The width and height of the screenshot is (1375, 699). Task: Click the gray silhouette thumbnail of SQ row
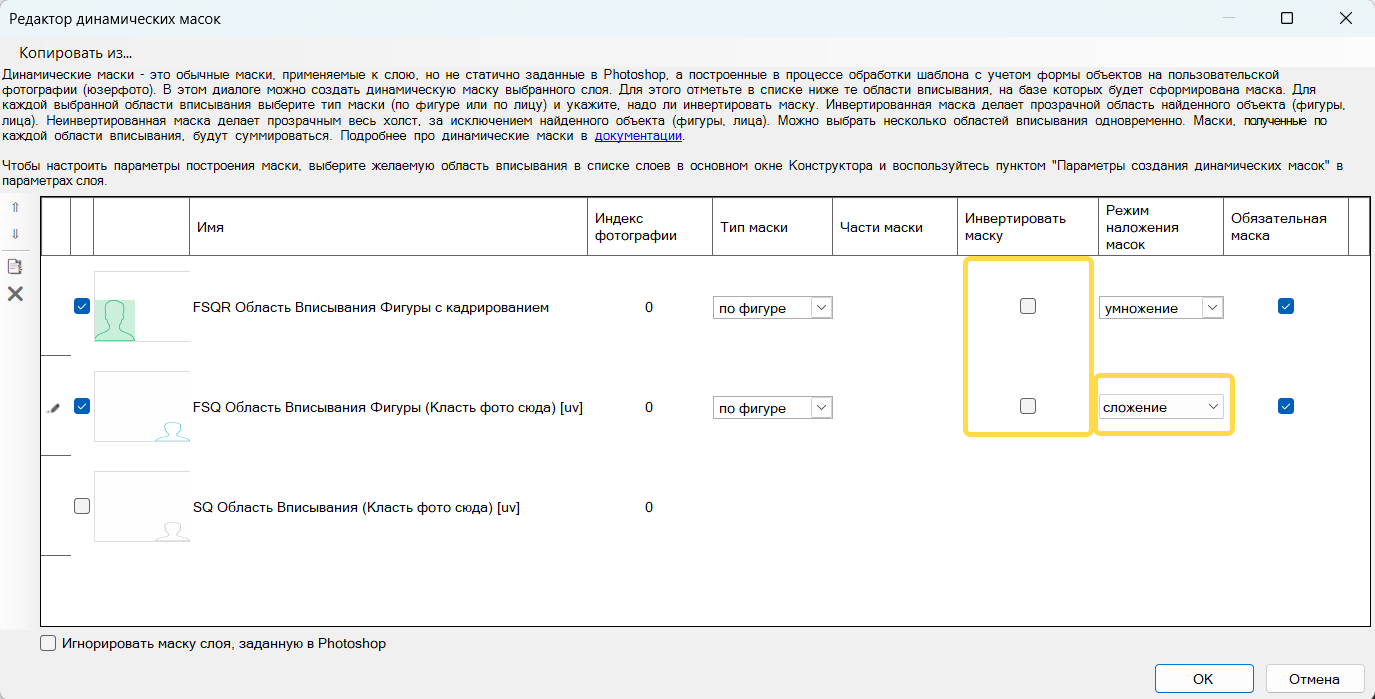click(172, 530)
